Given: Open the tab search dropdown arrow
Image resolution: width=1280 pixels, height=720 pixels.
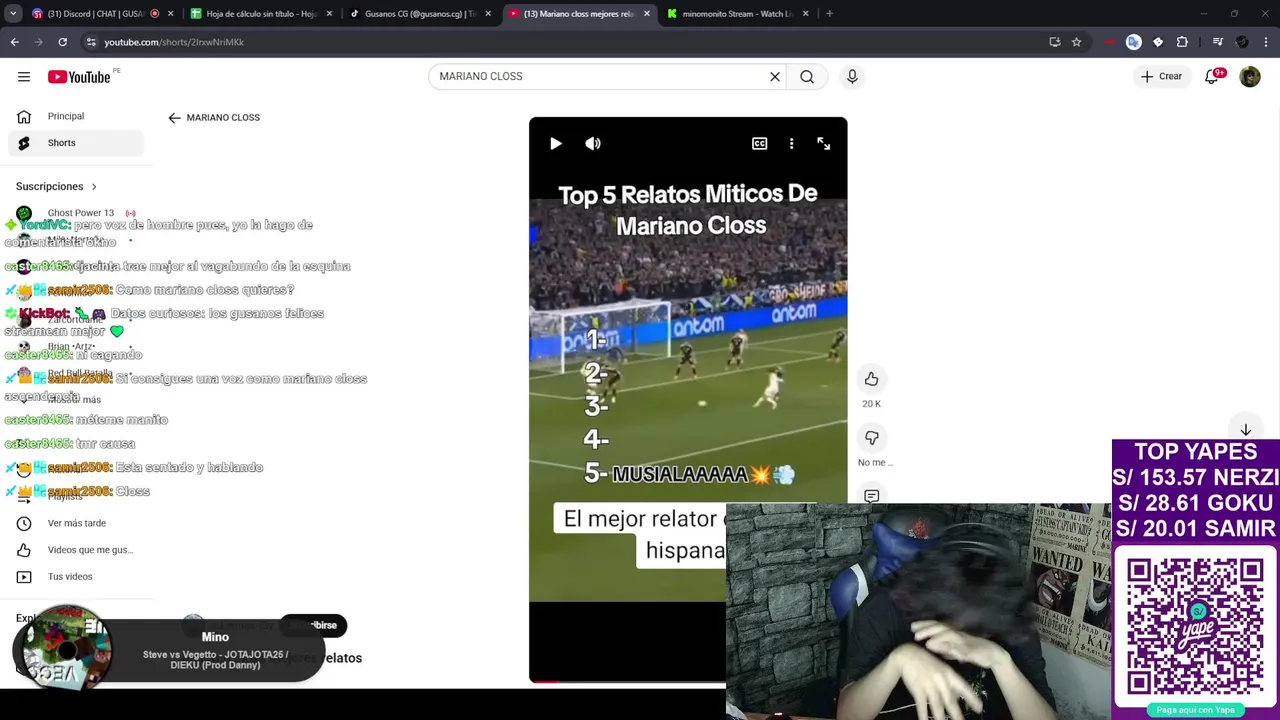Looking at the screenshot, I should 13,14.
